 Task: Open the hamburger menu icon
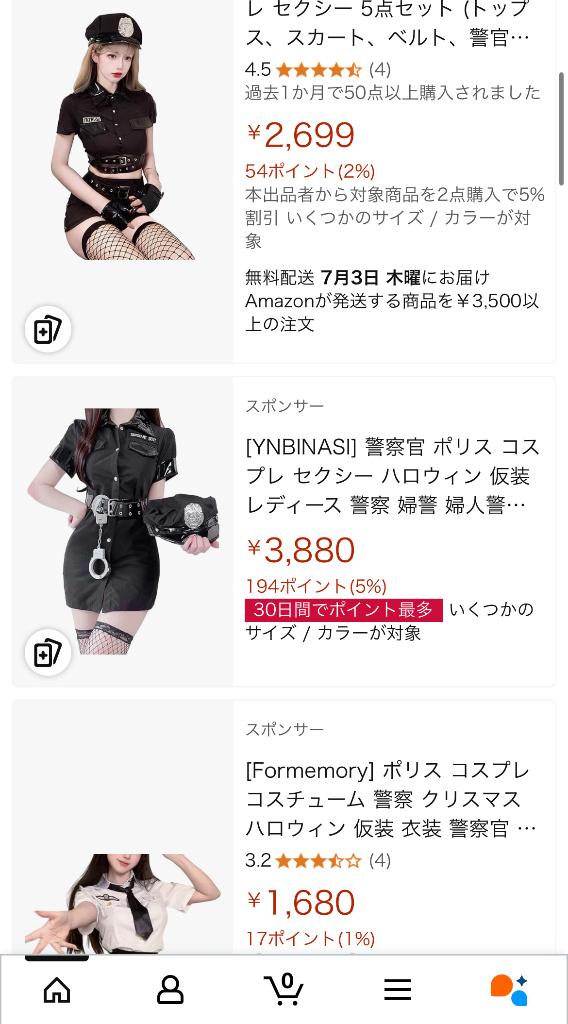pos(398,989)
